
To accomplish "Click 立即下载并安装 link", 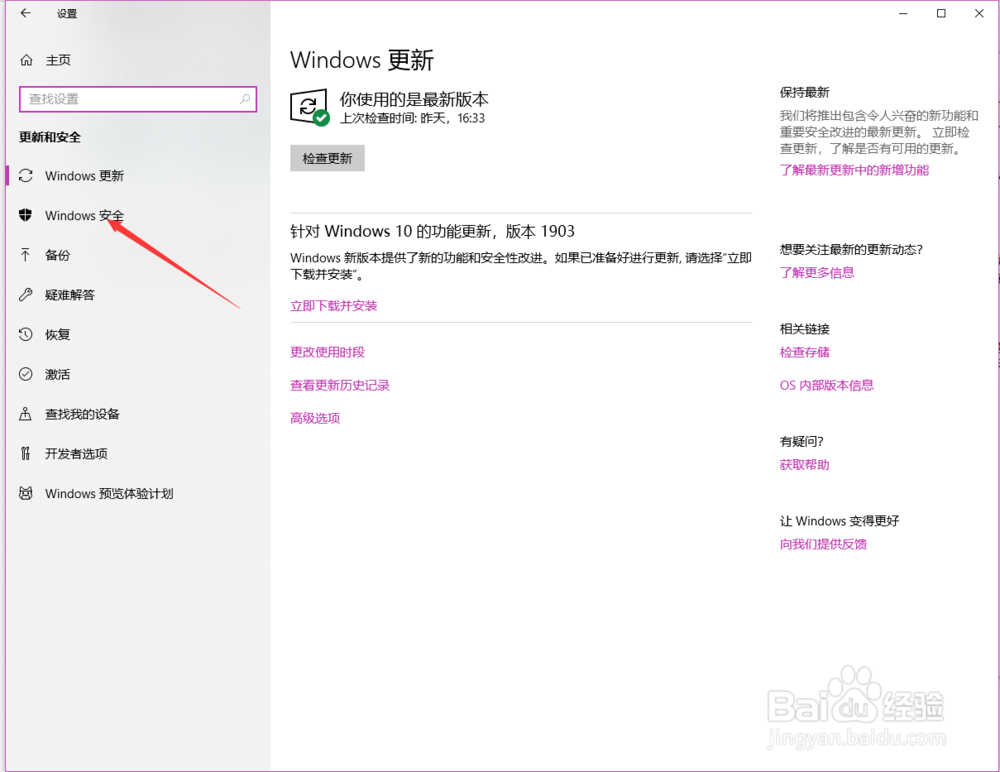I will [334, 306].
